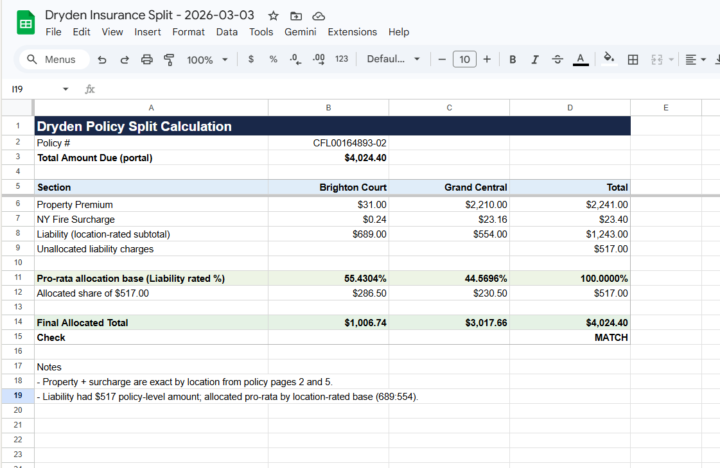
Task: Select column A header
Action: click(151, 108)
